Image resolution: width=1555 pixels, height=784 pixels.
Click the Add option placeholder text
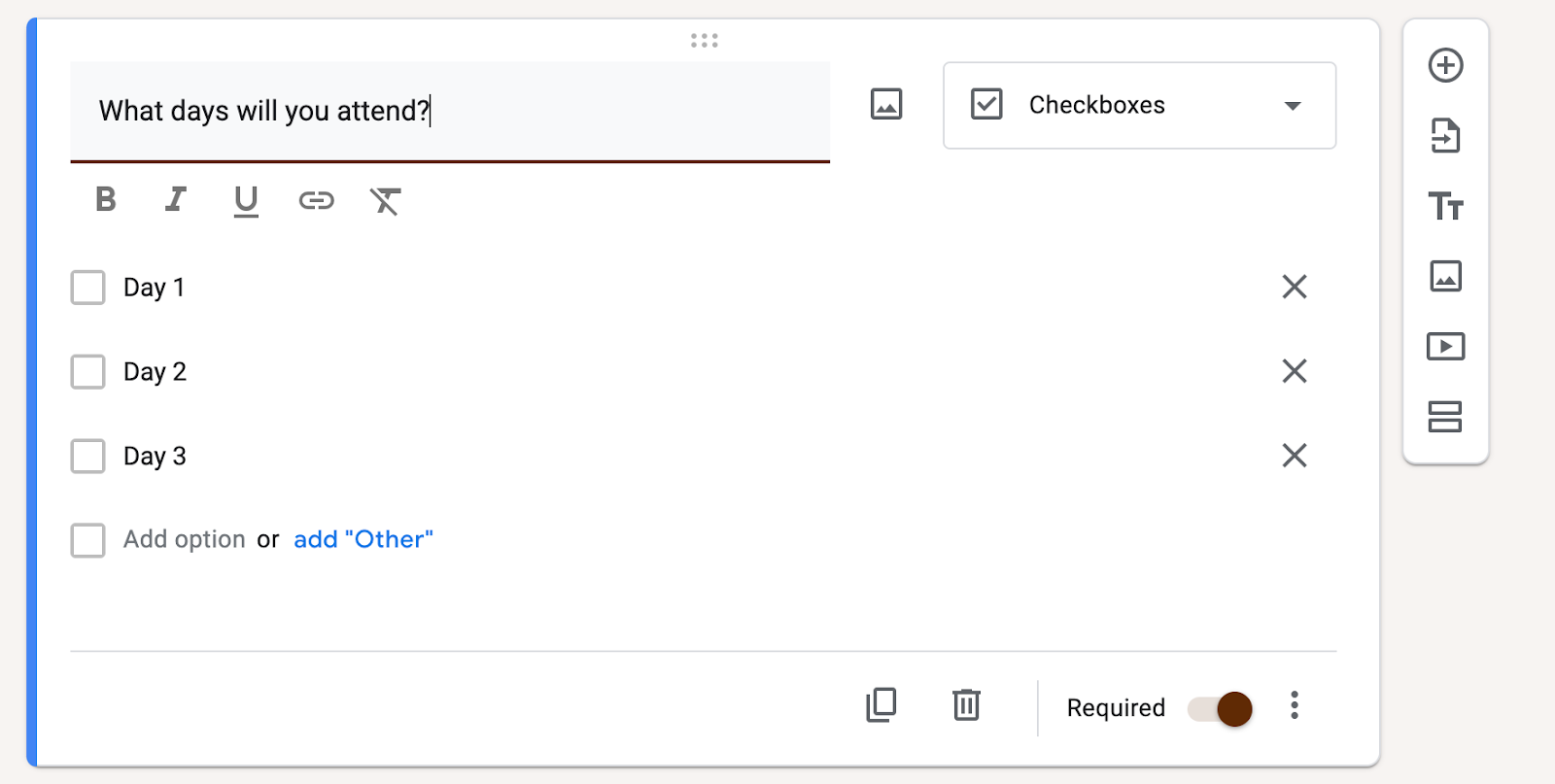coord(184,539)
